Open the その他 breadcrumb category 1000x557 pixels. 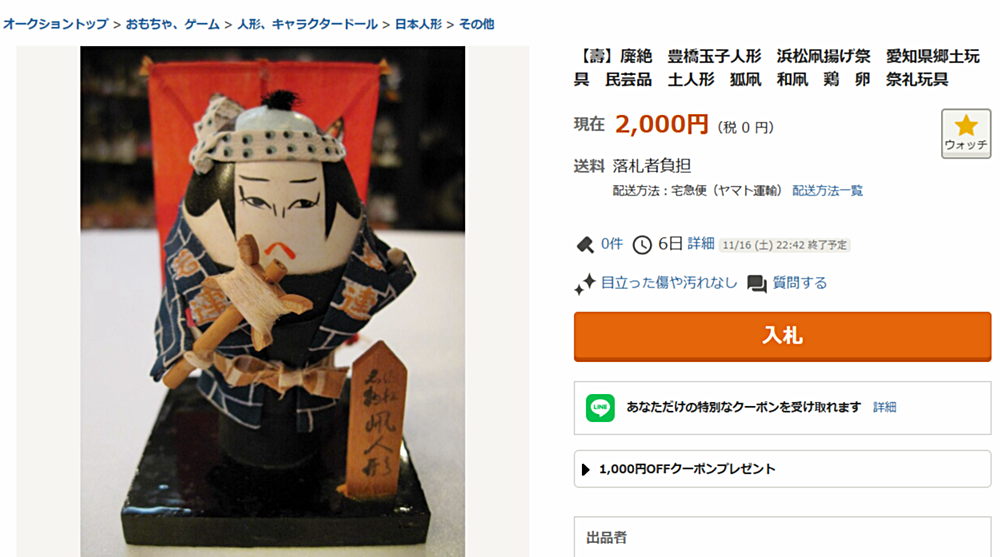point(476,24)
